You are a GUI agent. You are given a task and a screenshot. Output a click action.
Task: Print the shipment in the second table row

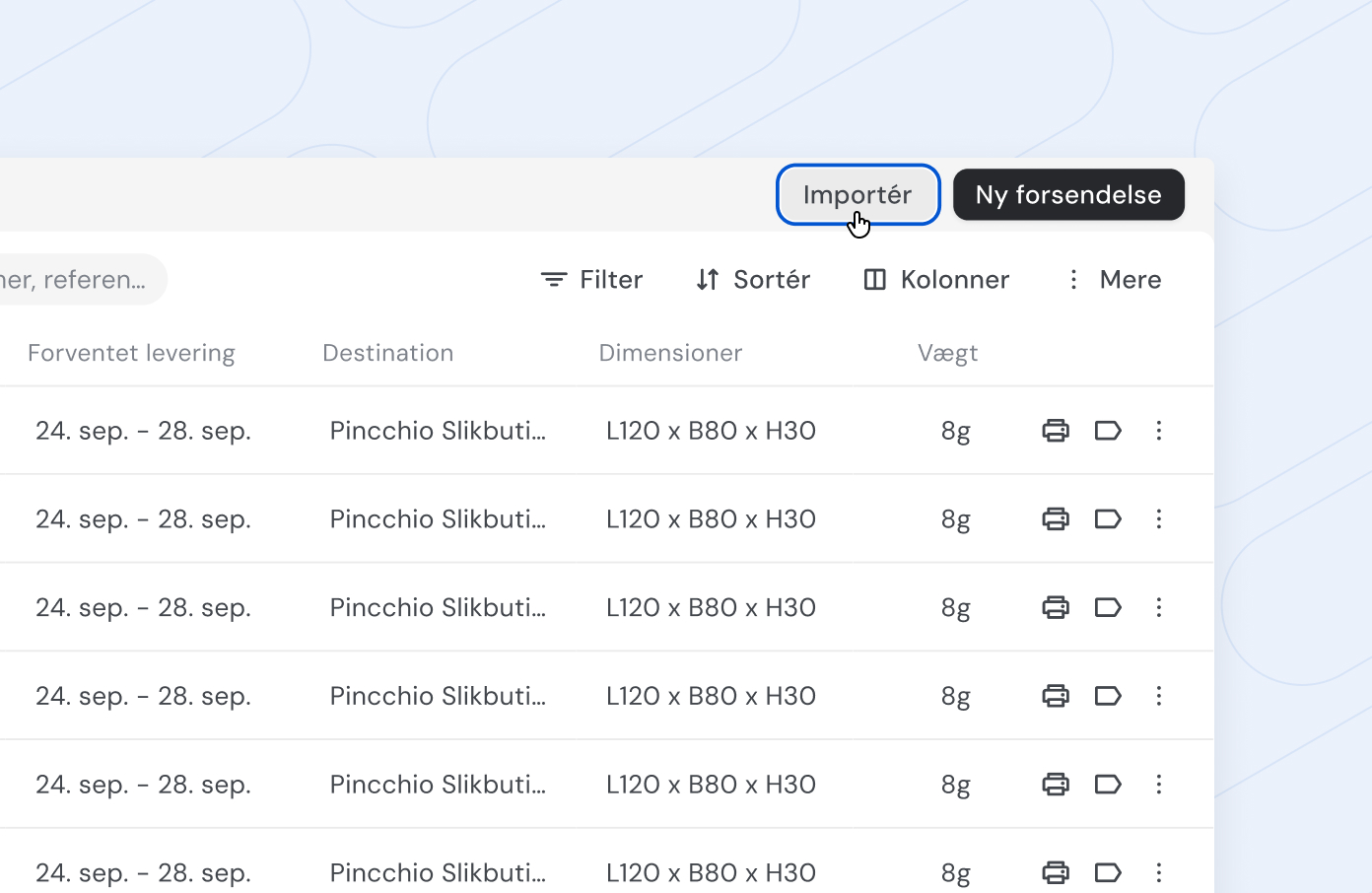[1056, 518]
